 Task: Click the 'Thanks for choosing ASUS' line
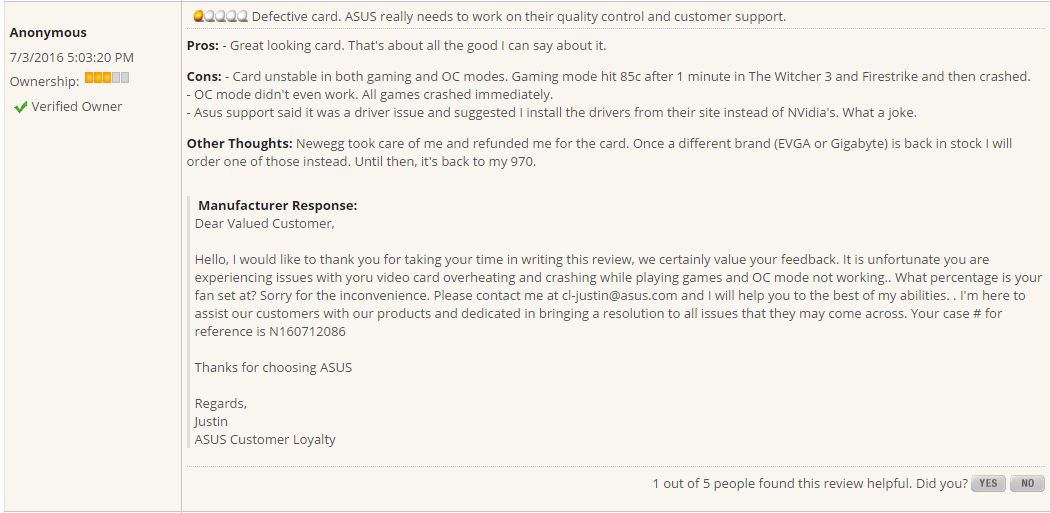click(273, 368)
